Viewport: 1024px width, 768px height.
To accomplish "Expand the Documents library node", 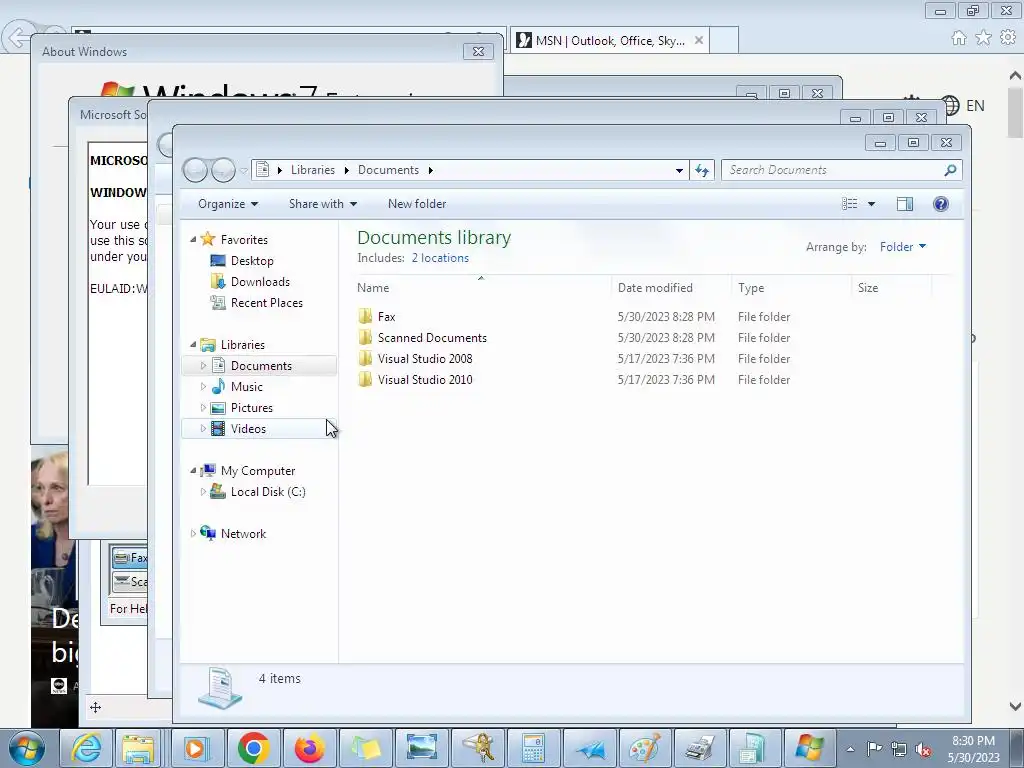I will pyautogui.click(x=203, y=366).
